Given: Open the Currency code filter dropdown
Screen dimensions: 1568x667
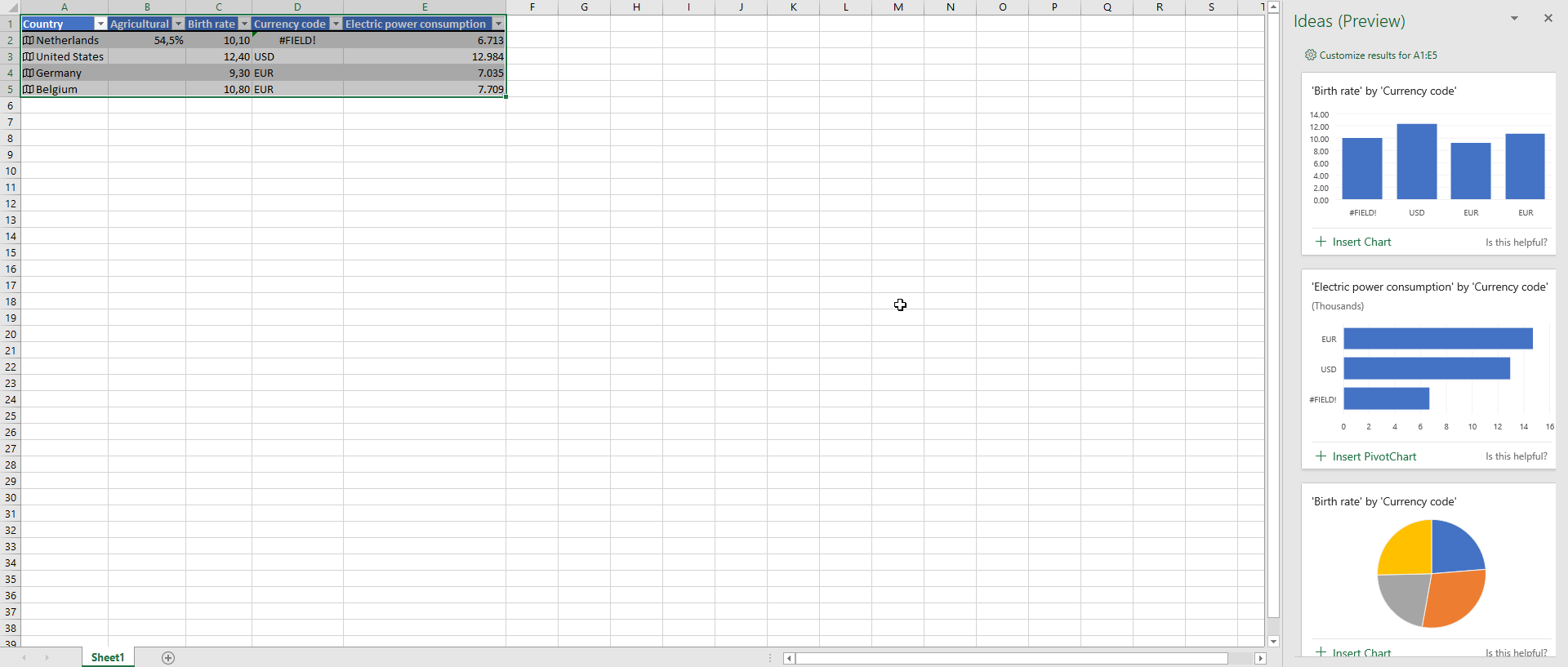Looking at the screenshot, I should point(336,24).
